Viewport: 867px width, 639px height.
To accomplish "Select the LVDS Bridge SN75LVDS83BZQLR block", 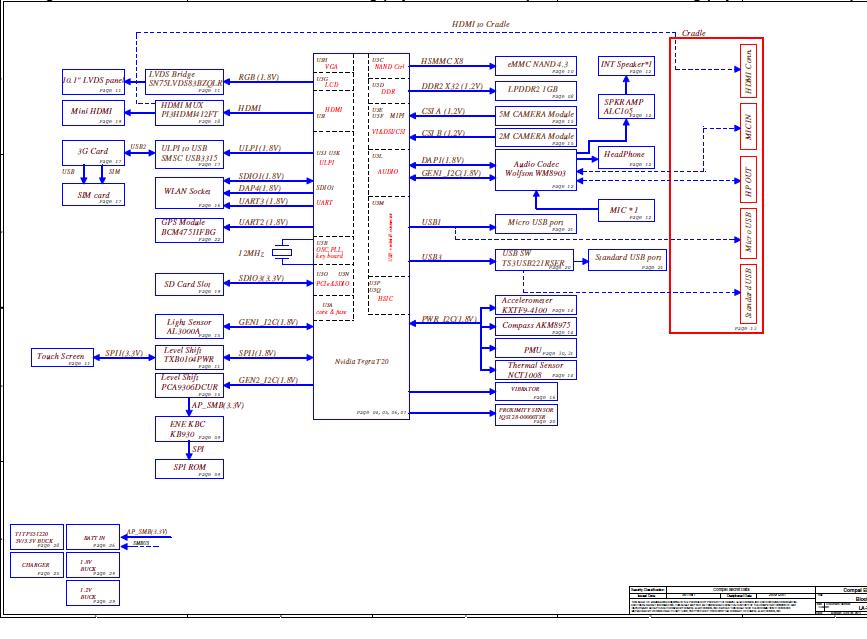I will click(x=185, y=81).
